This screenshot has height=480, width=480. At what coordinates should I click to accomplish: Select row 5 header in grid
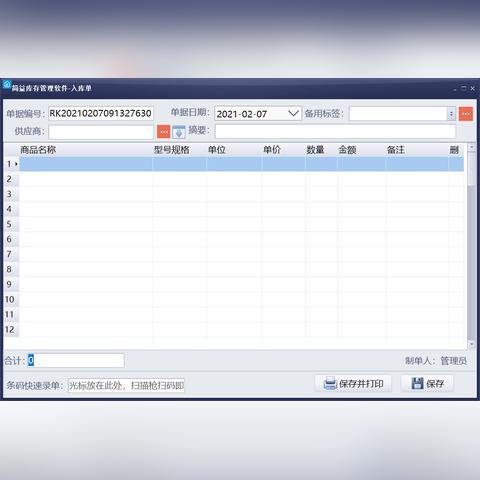[12, 224]
